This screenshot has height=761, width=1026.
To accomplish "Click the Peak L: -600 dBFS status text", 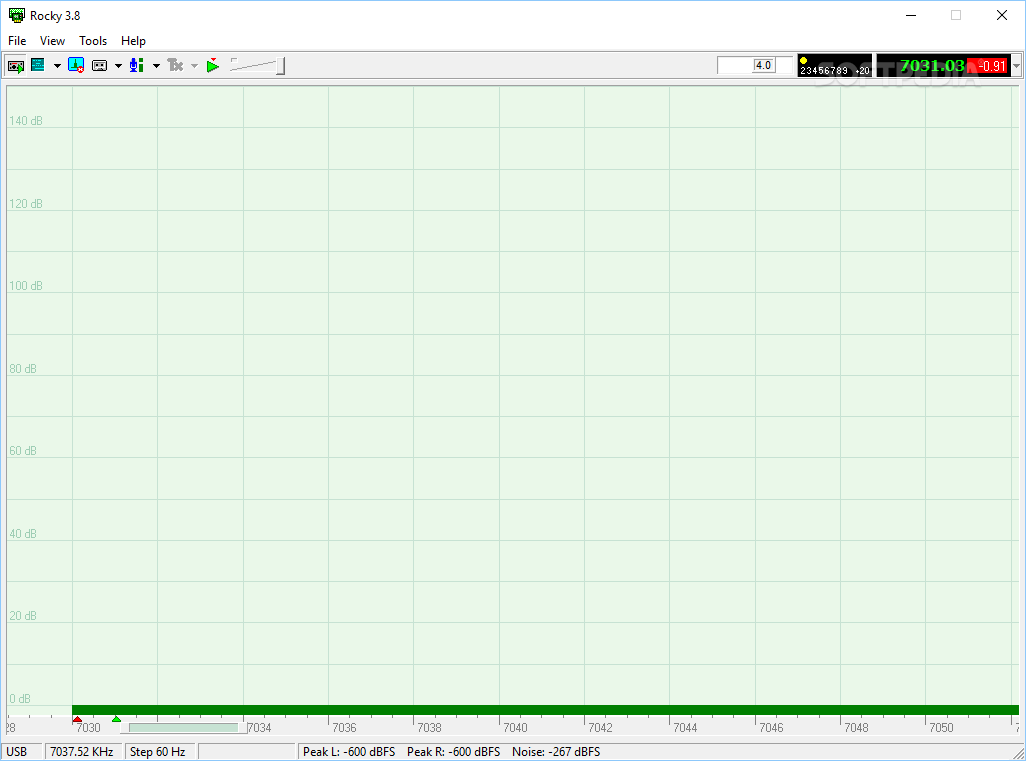I will [x=349, y=752].
